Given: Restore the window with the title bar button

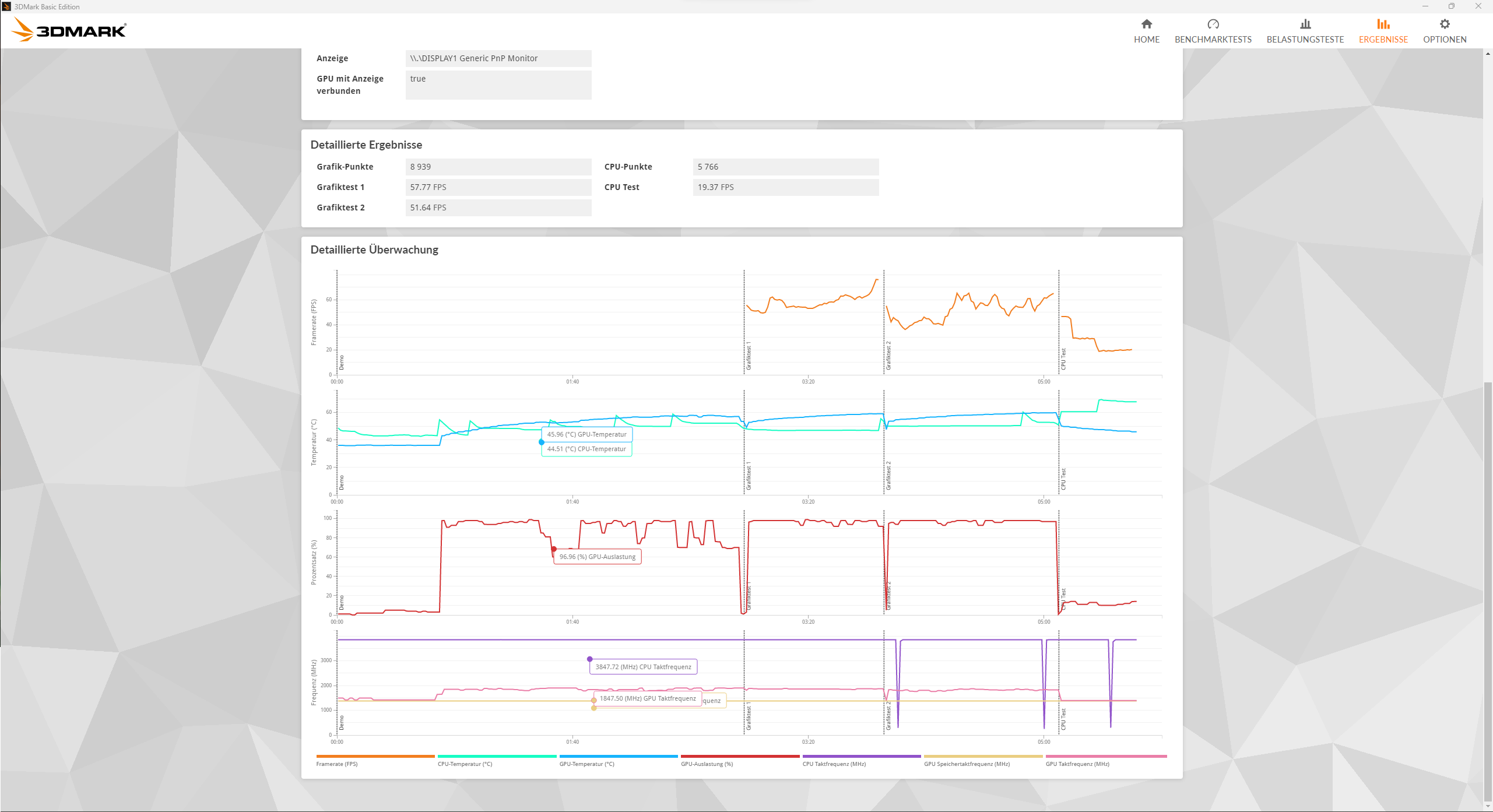Looking at the screenshot, I should (x=1451, y=6).
